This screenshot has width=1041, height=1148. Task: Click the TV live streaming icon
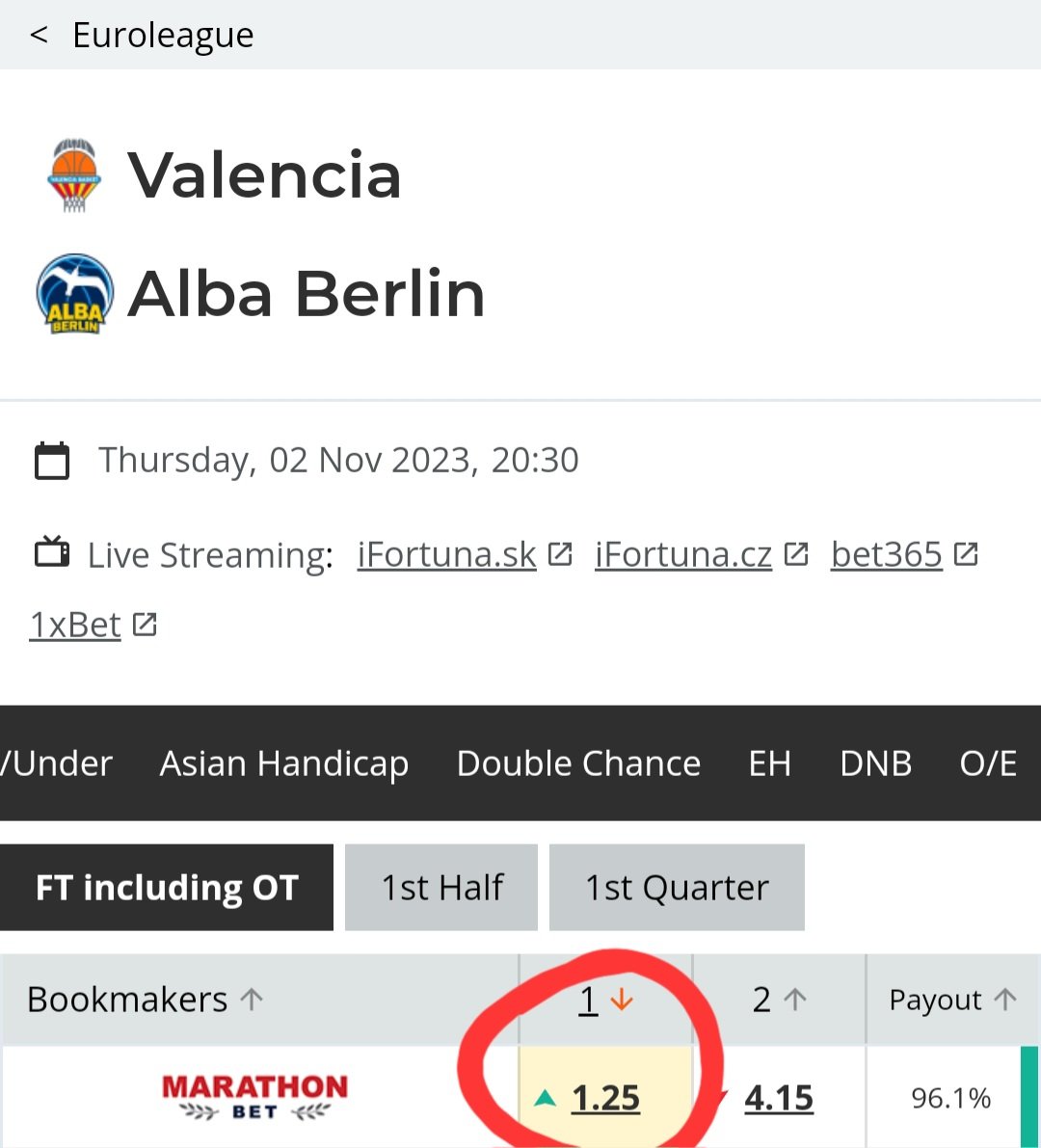(x=52, y=553)
